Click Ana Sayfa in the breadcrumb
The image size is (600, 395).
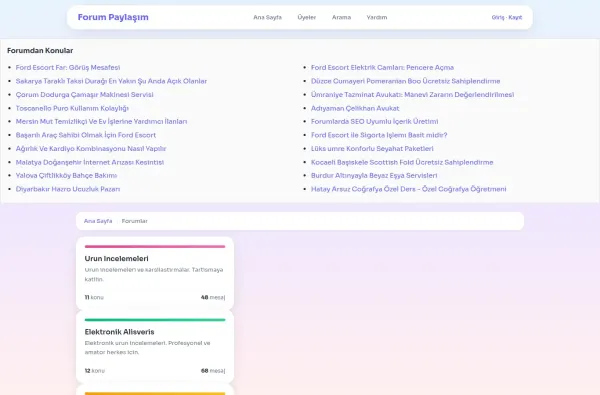click(98, 221)
